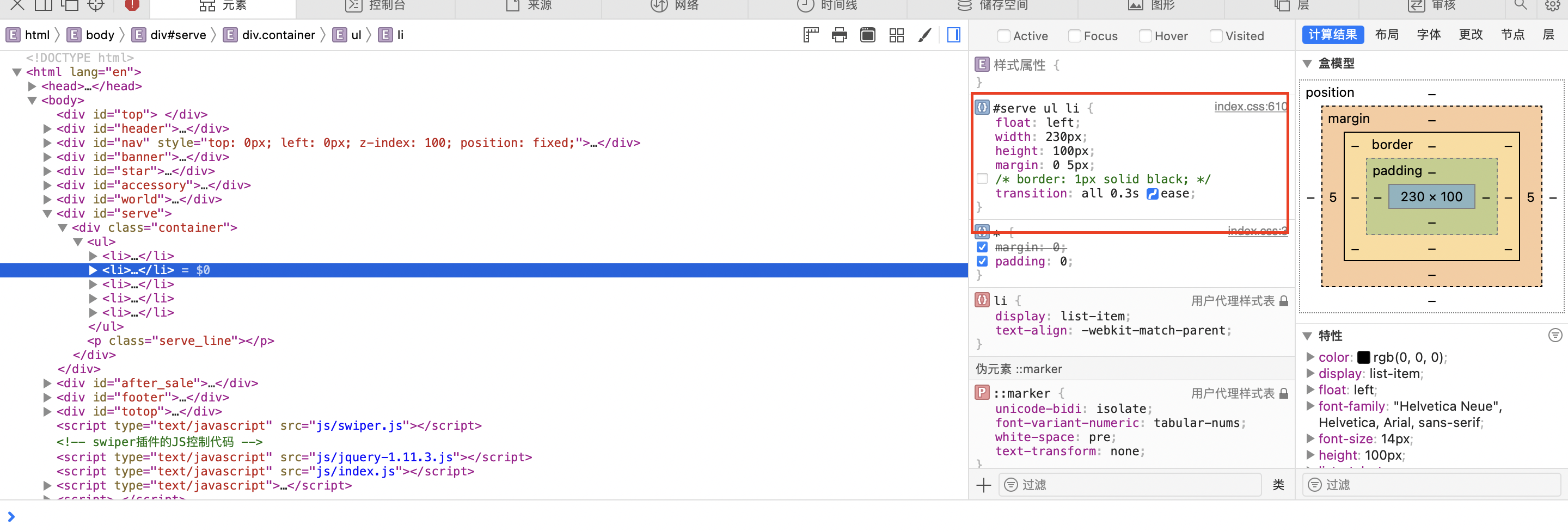Toggle the Hover pseudo-class checkbox
Image resolution: width=1568 pixels, height=532 pixels.
[x=1145, y=36]
